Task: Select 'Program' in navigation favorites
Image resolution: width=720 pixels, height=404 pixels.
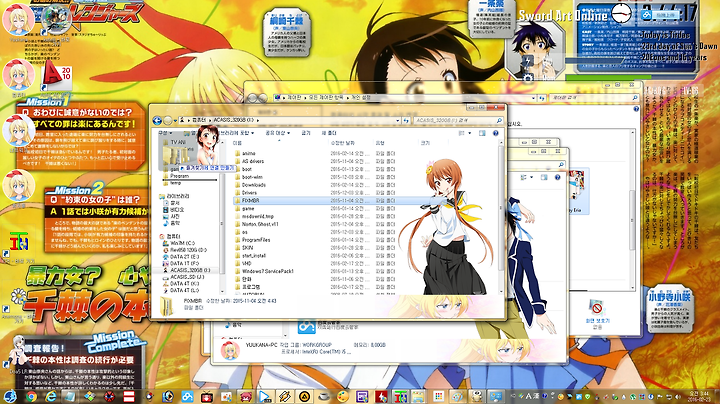Action: coord(179,176)
